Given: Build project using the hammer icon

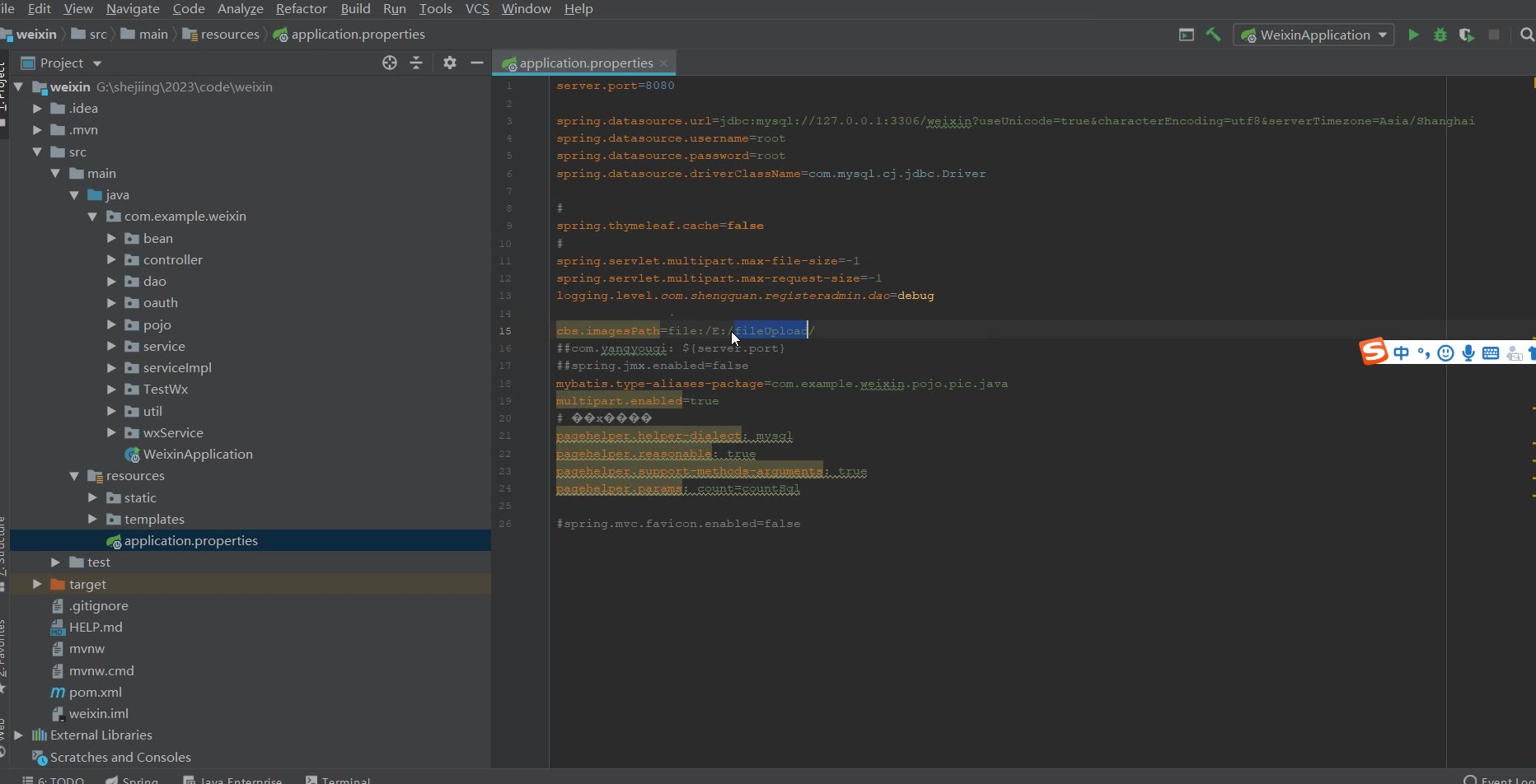Looking at the screenshot, I should pos(1213,35).
